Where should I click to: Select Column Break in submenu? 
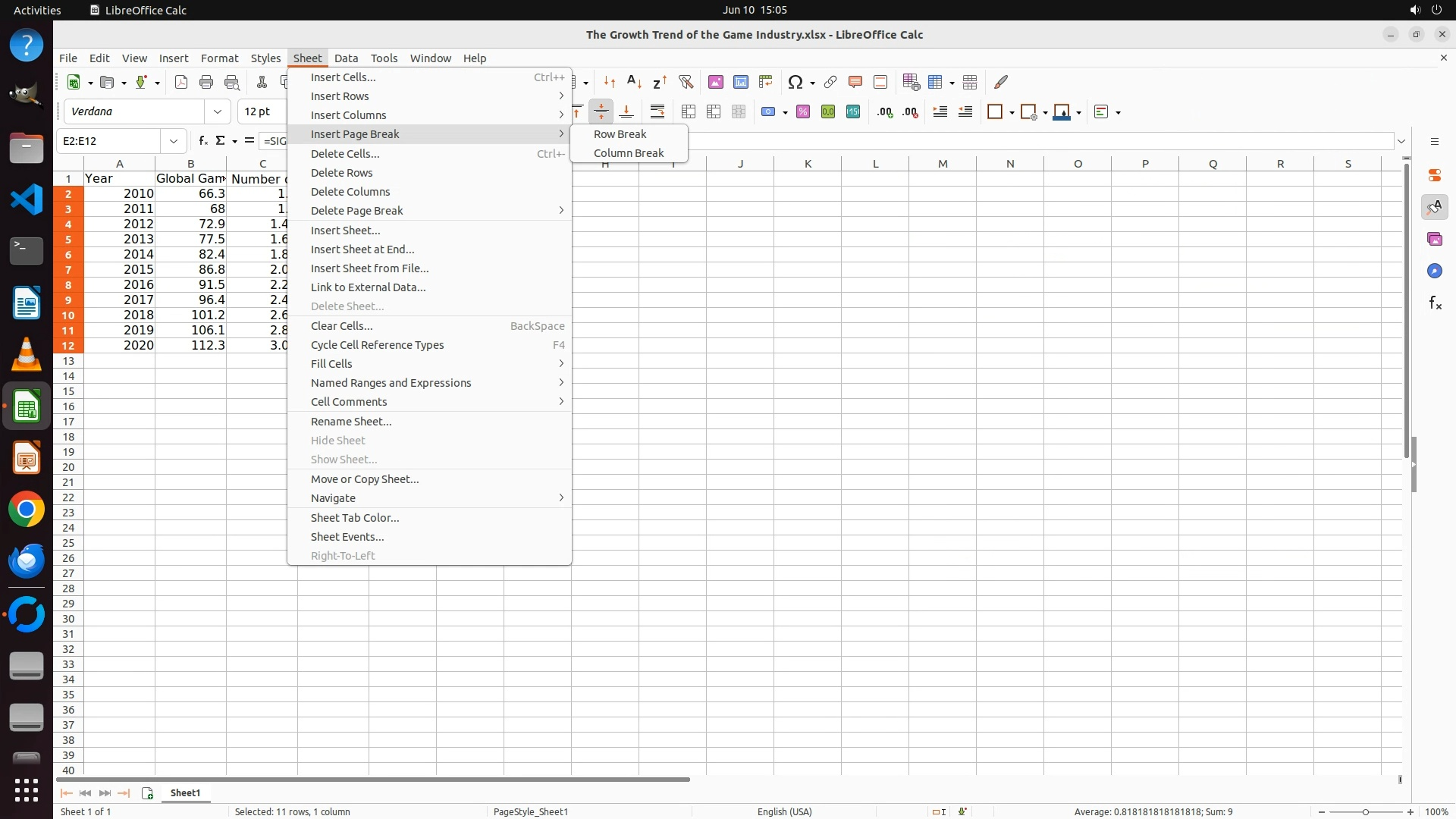pos(628,153)
